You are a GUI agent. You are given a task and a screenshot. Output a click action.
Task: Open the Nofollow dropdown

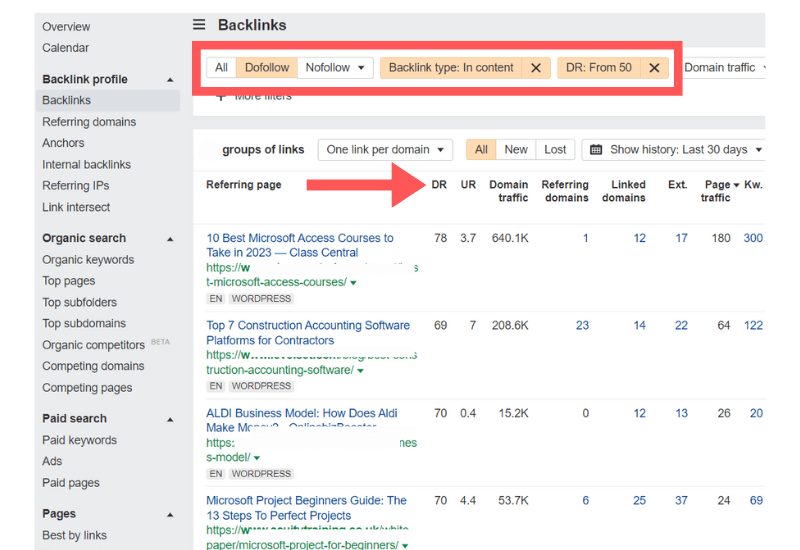coord(335,68)
